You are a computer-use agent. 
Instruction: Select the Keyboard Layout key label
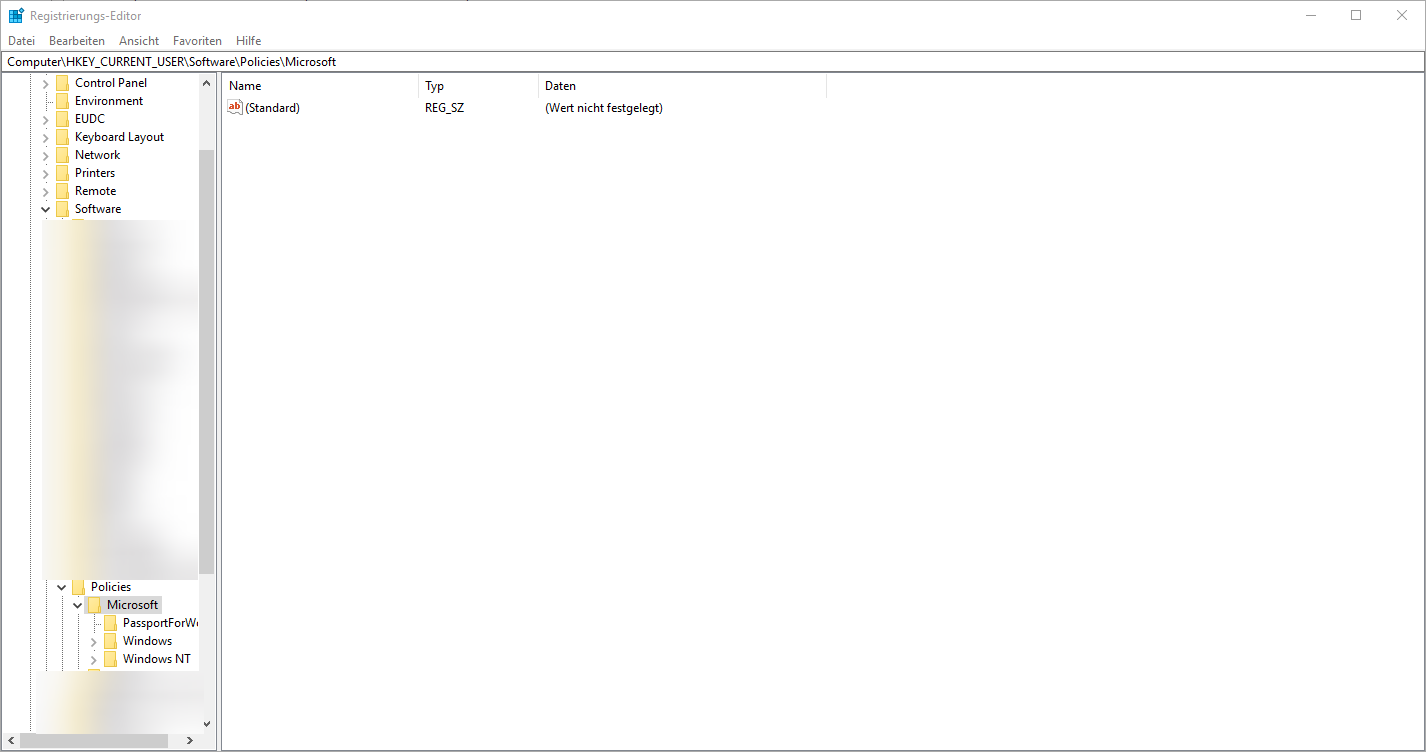[x=119, y=137]
